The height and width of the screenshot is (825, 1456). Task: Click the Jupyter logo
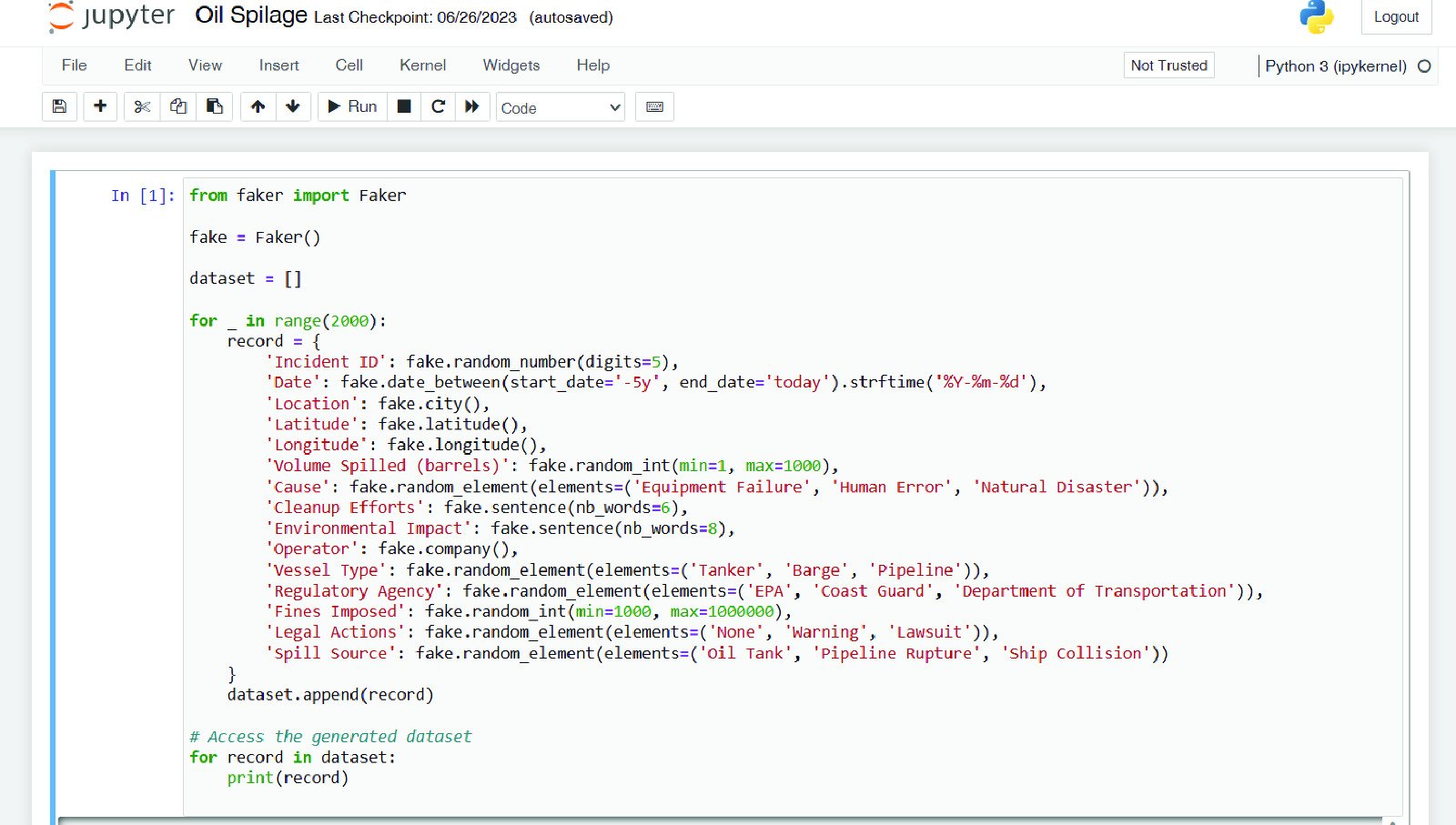point(111,16)
